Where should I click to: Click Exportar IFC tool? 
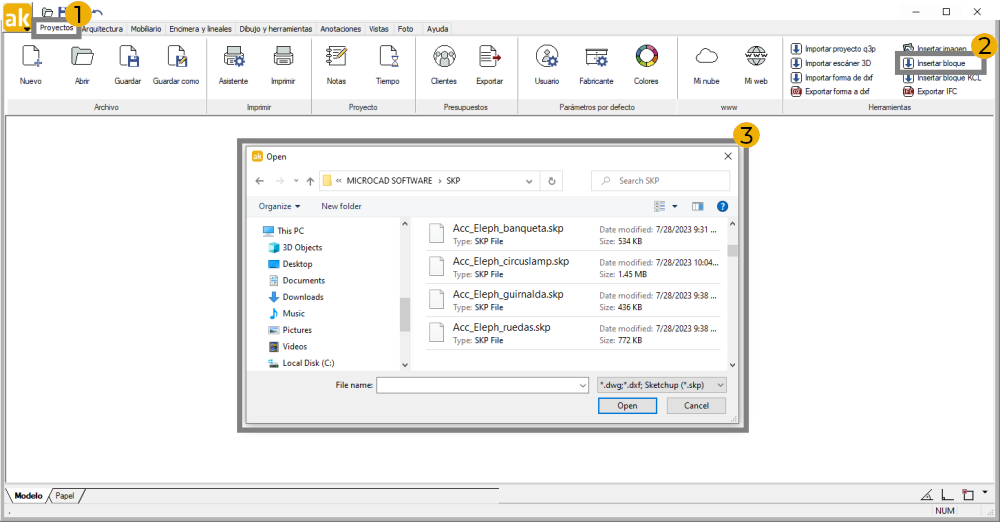coord(930,91)
